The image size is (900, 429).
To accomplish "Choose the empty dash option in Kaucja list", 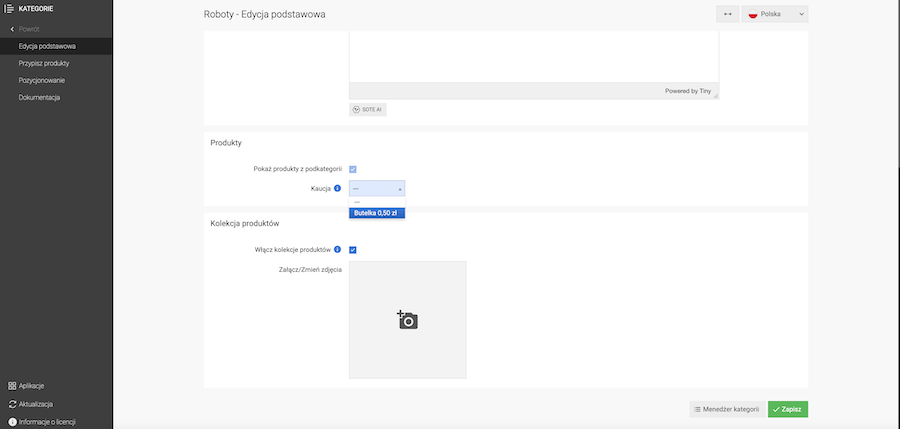I will [x=377, y=201].
